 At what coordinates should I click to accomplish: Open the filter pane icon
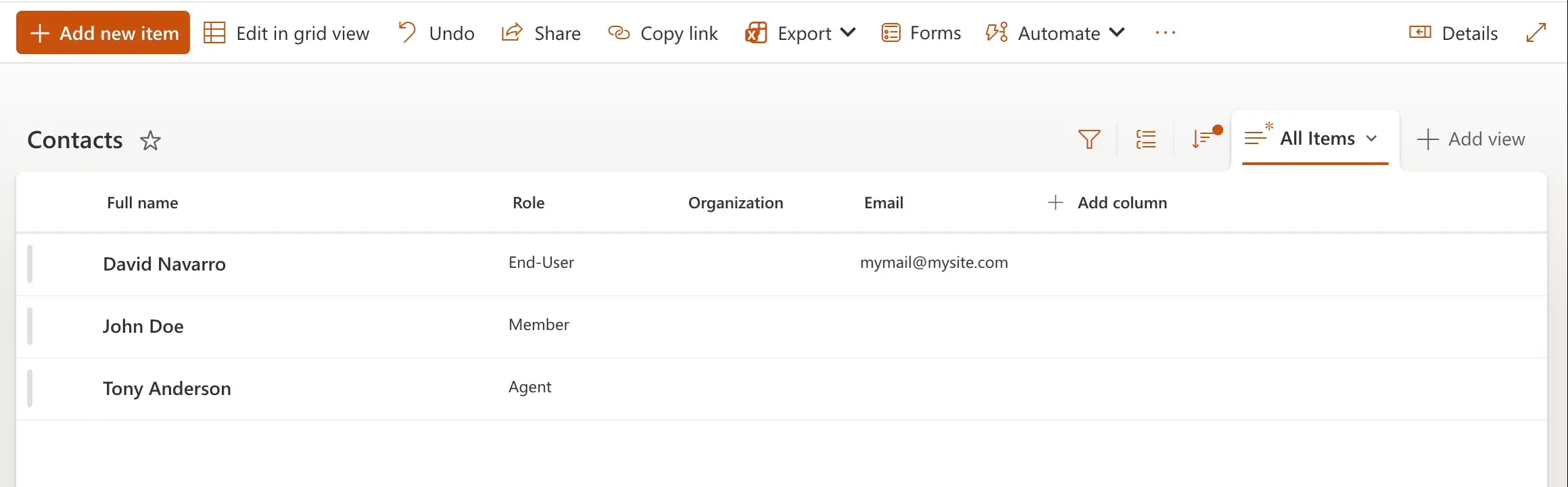click(1089, 139)
